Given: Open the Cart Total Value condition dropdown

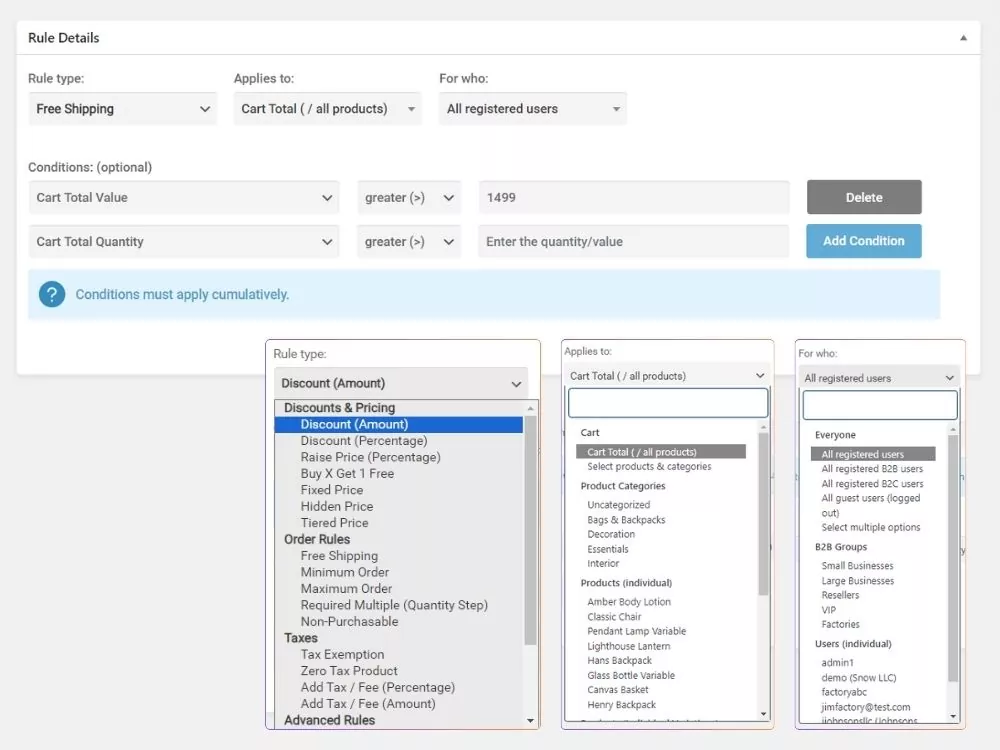Looking at the screenshot, I should (x=184, y=198).
